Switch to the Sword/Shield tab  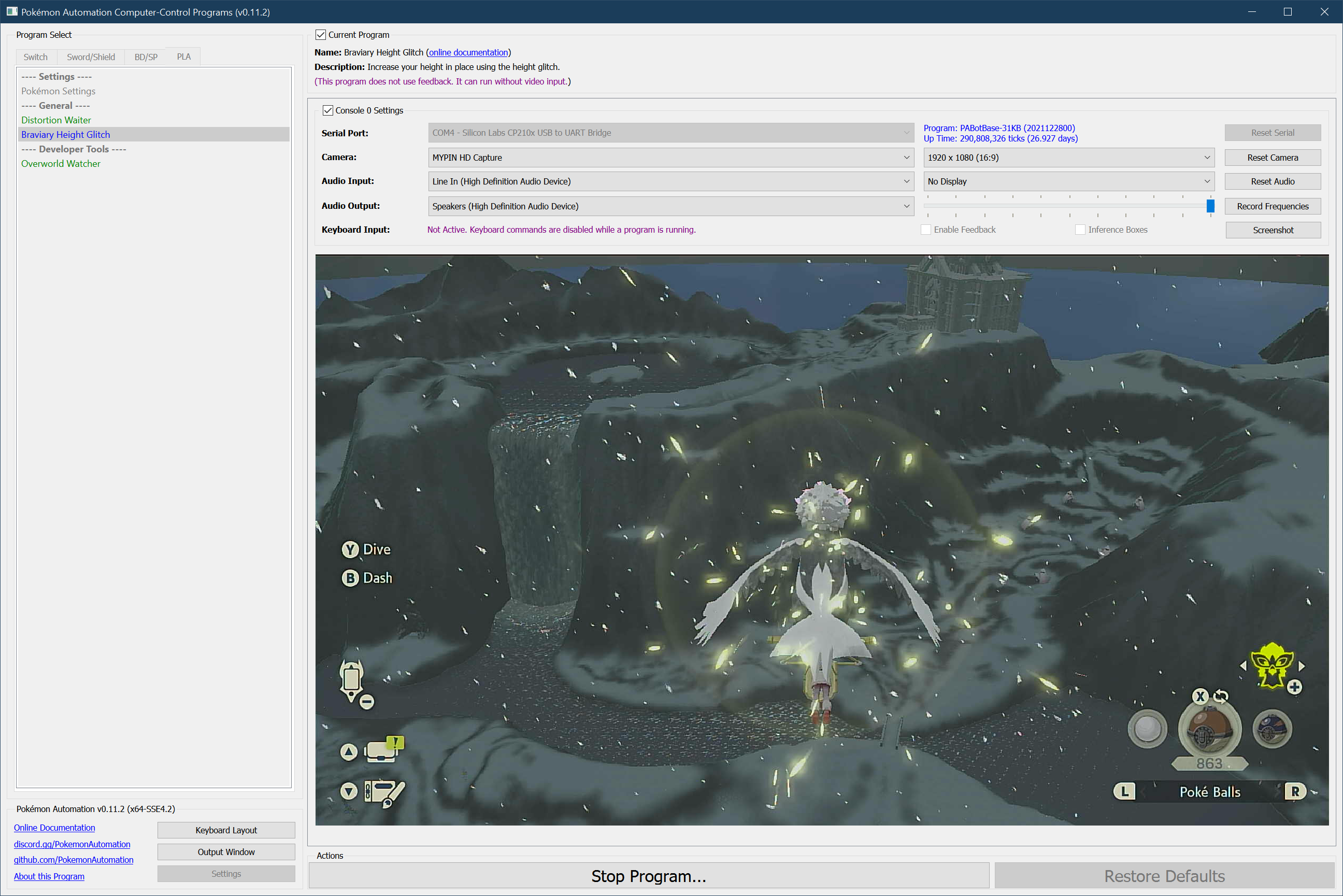(91, 57)
